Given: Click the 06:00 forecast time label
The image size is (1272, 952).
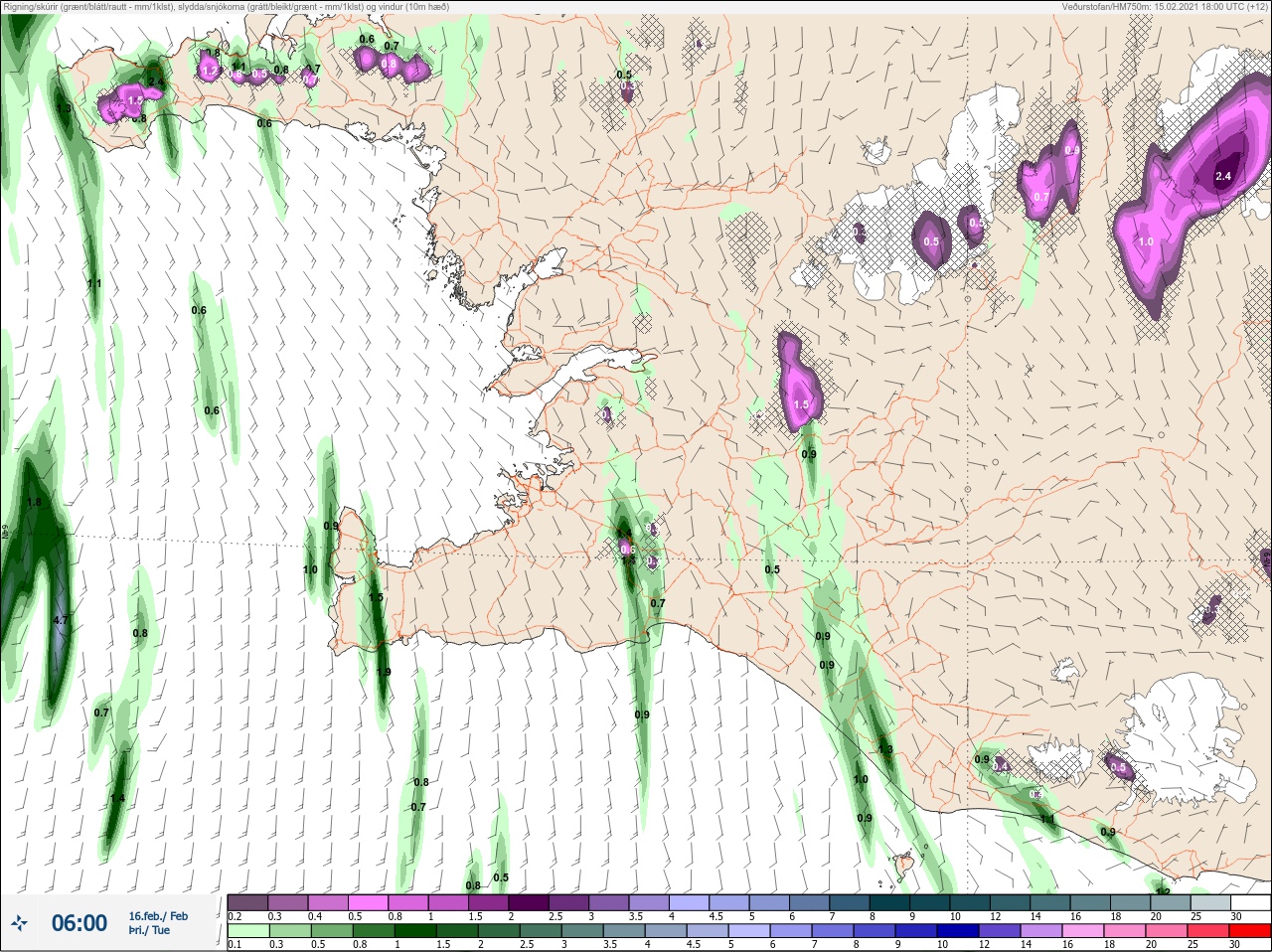Looking at the screenshot, I should [x=79, y=924].
